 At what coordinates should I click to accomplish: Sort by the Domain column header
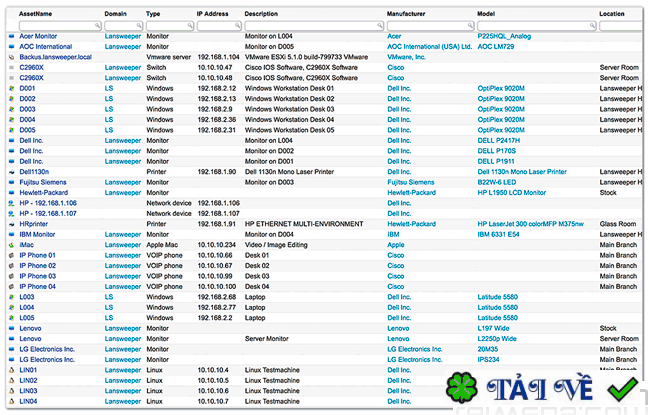(x=116, y=14)
